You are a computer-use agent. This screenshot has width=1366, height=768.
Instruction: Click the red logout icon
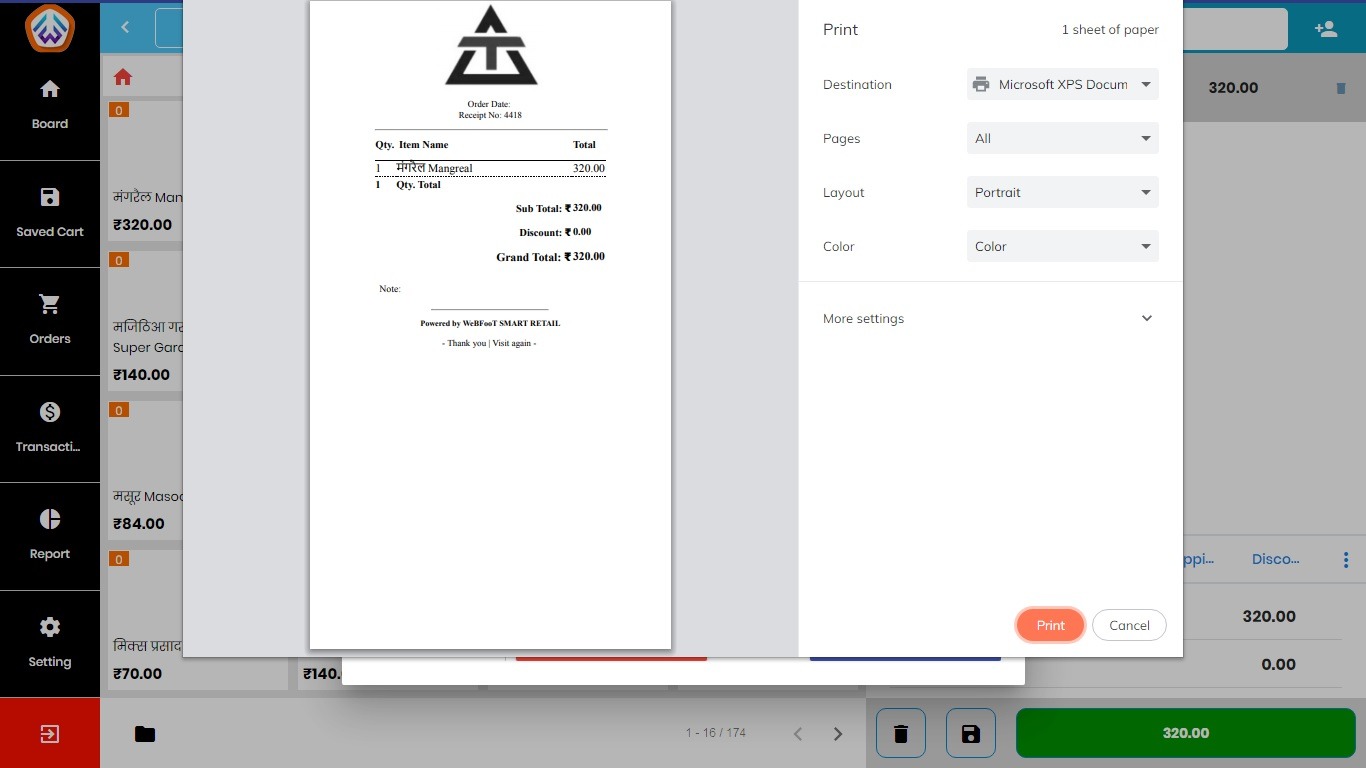tap(49, 733)
